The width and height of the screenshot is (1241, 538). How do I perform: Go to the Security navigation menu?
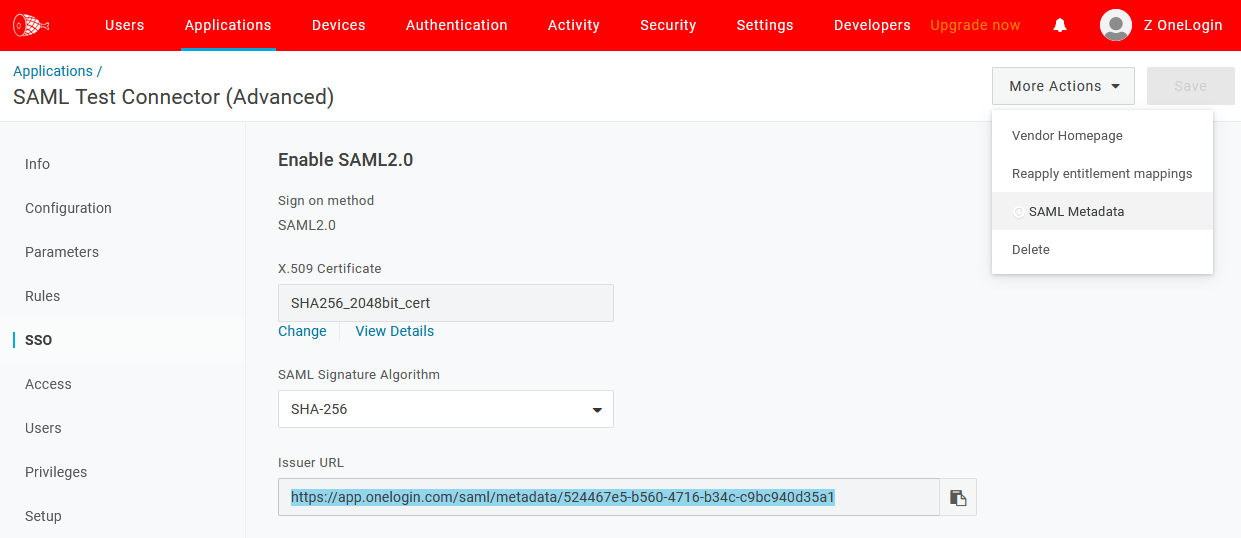[668, 25]
